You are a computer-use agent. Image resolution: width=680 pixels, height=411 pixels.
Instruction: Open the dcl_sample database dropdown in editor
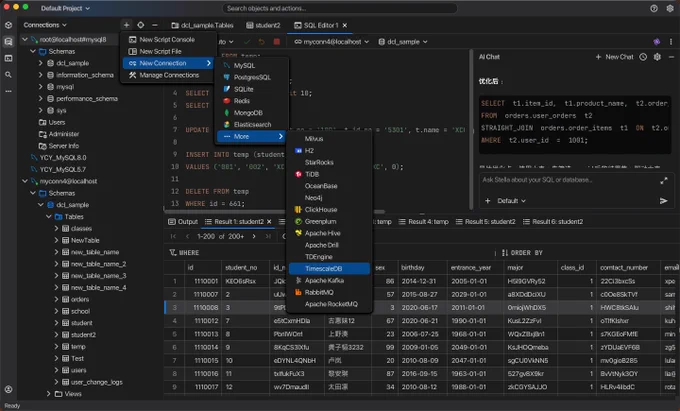pos(403,42)
